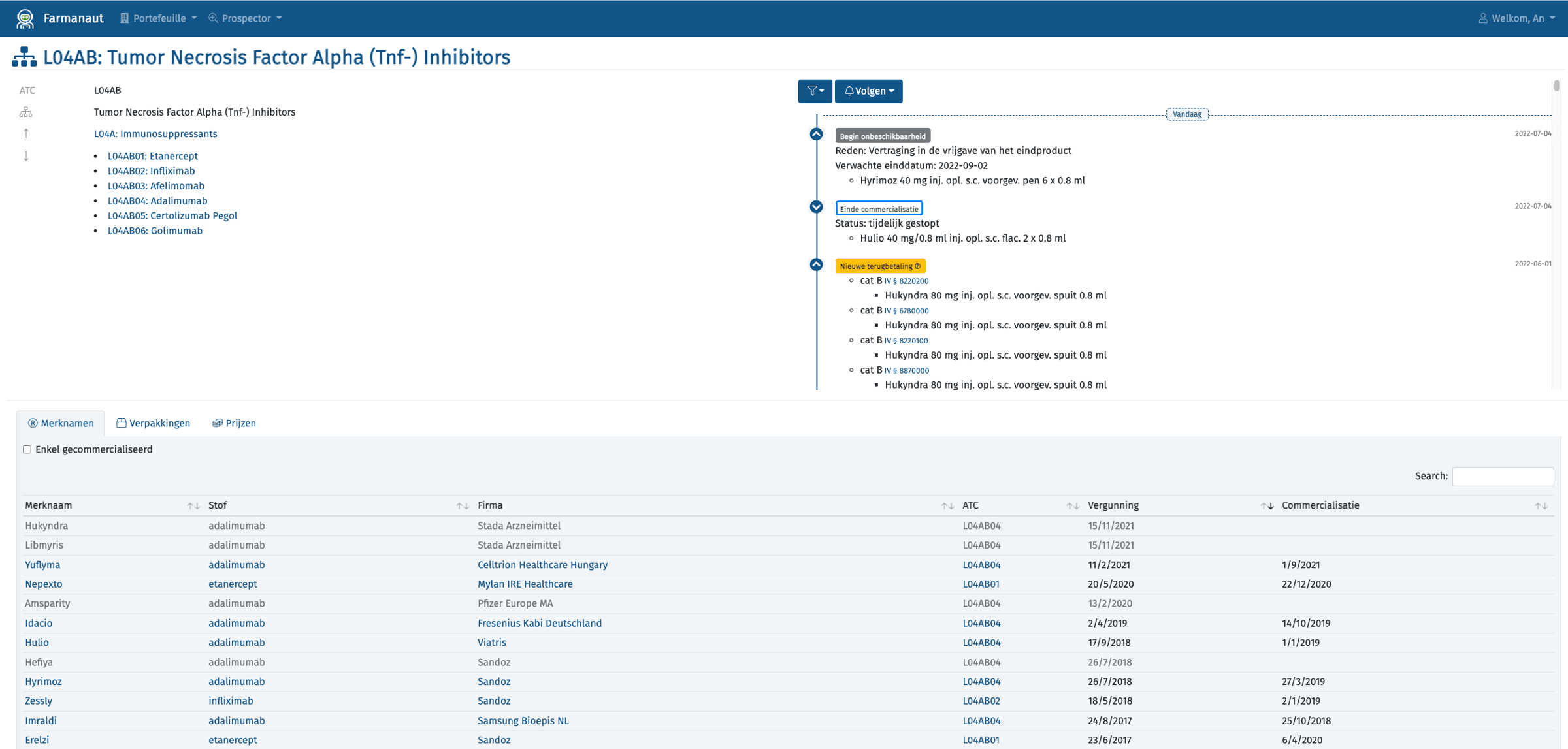
Task: Sort the table by Stof column
Action: pyautogui.click(x=338, y=505)
